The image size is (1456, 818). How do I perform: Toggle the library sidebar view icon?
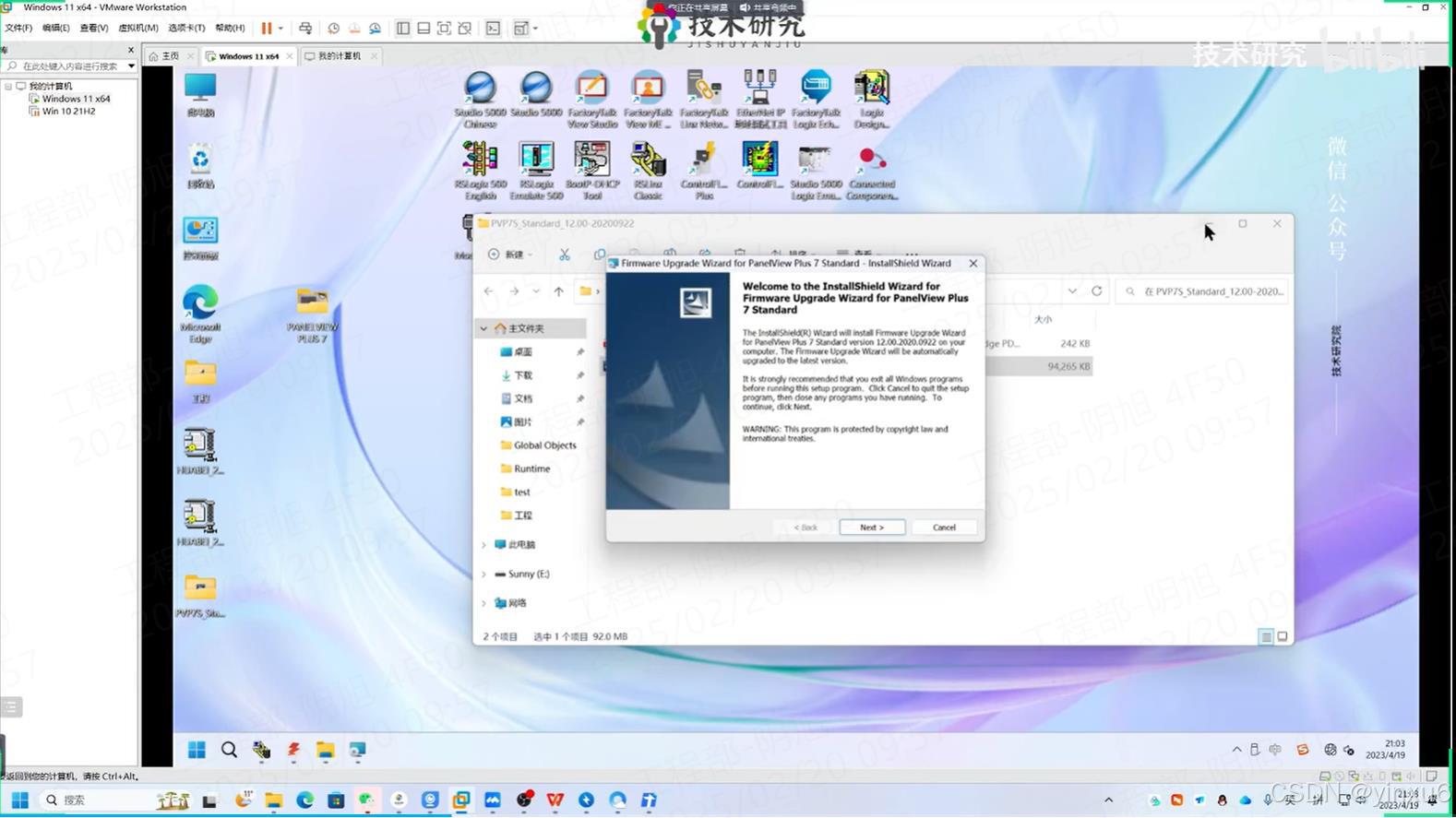pyautogui.click(x=403, y=29)
